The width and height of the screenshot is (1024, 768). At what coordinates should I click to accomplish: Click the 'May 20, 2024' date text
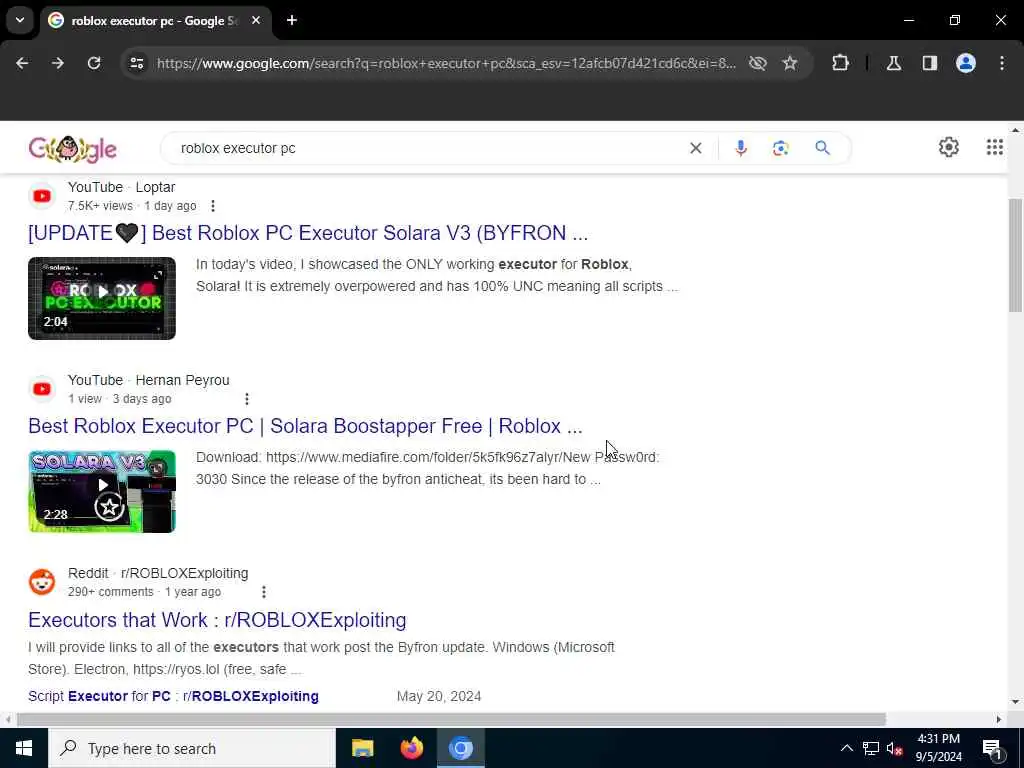pos(439,696)
